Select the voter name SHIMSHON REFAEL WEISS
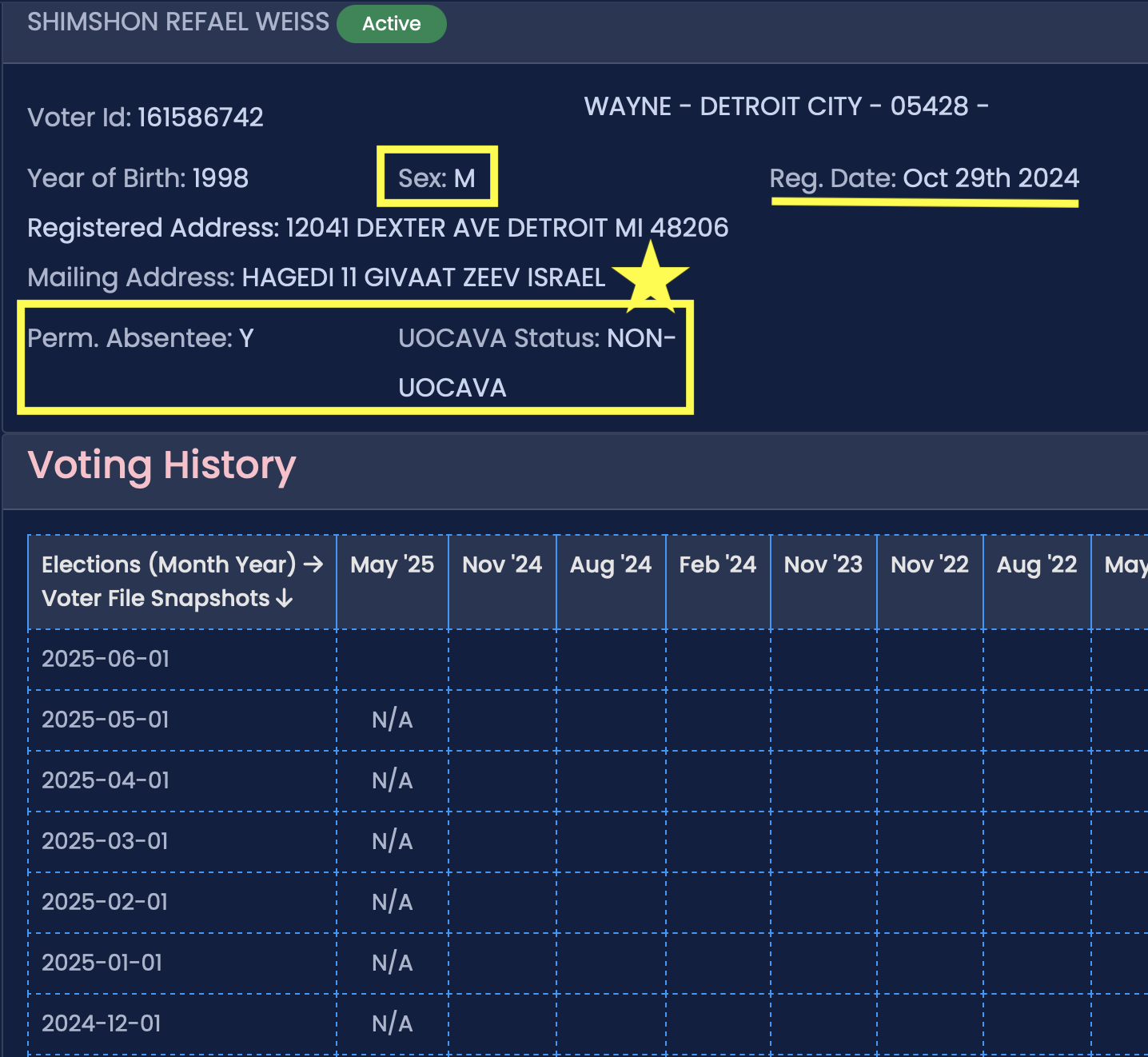1148x1057 pixels. (x=178, y=22)
